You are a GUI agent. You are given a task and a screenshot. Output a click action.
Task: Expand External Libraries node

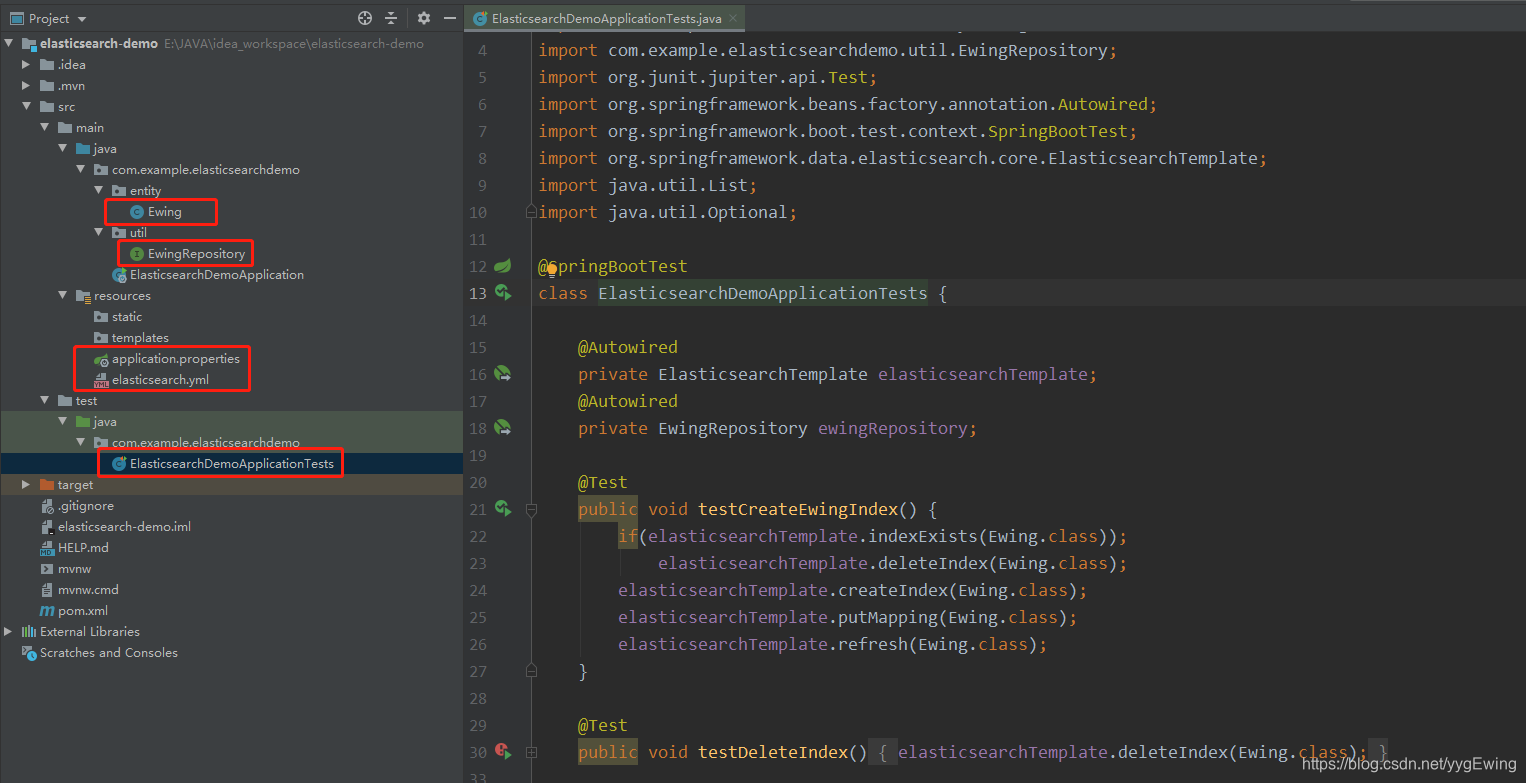[9, 632]
